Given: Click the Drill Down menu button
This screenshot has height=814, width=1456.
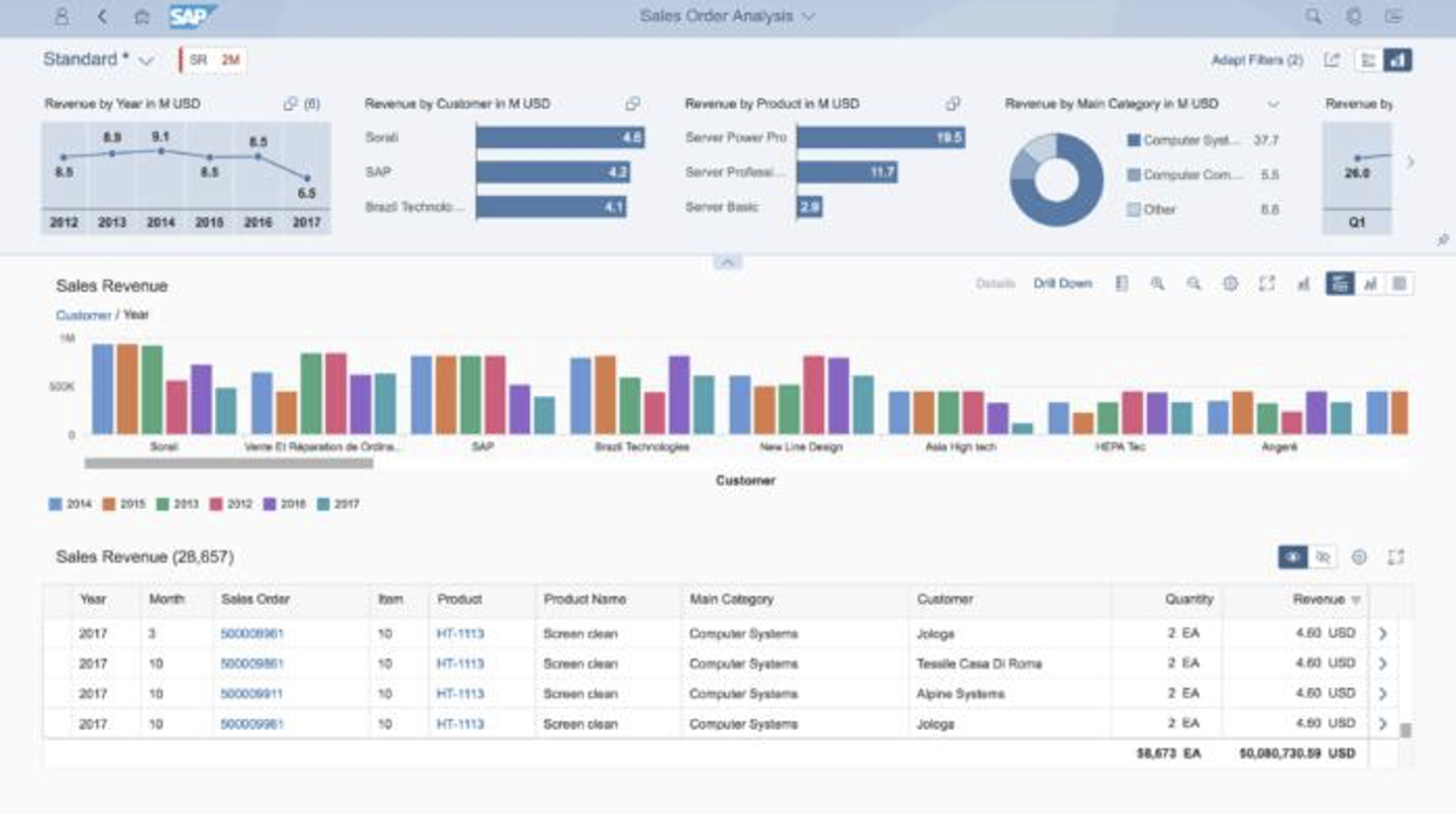Looking at the screenshot, I should click(x=1063, y=284).
